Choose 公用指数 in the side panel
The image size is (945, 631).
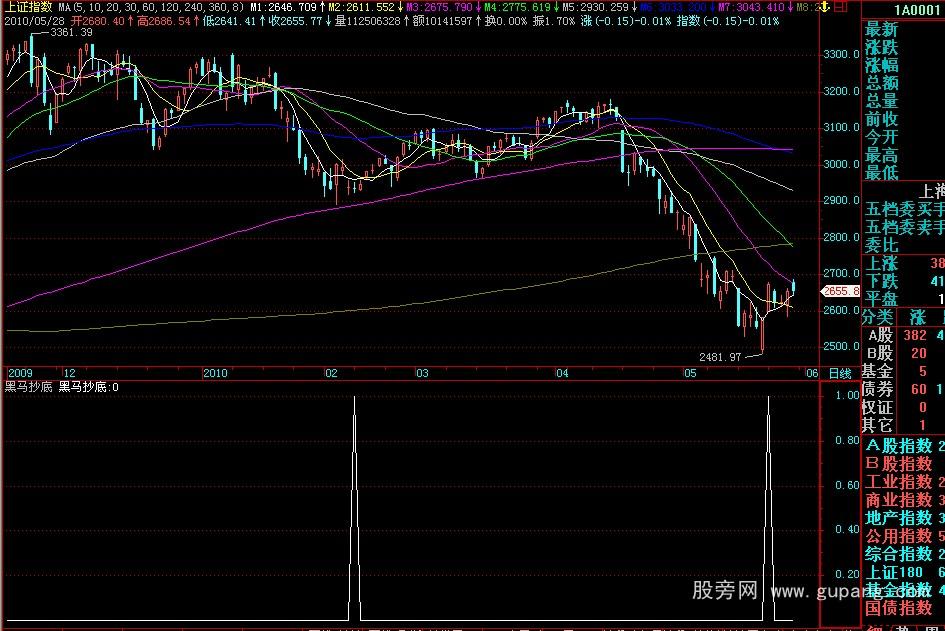point(898,536)
